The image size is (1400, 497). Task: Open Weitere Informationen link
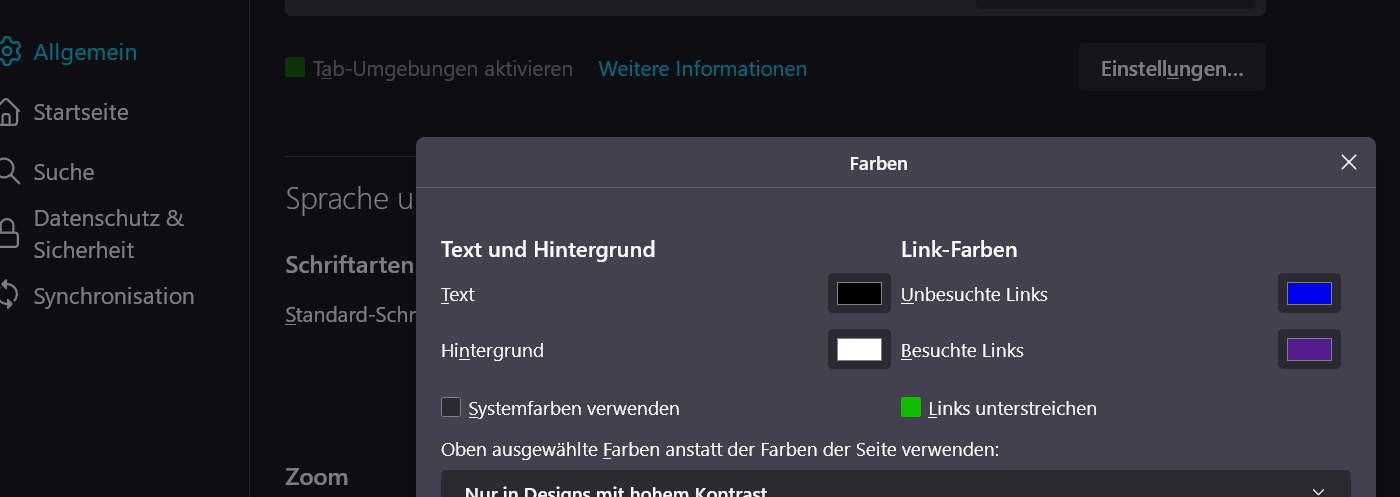click(702, 69)
